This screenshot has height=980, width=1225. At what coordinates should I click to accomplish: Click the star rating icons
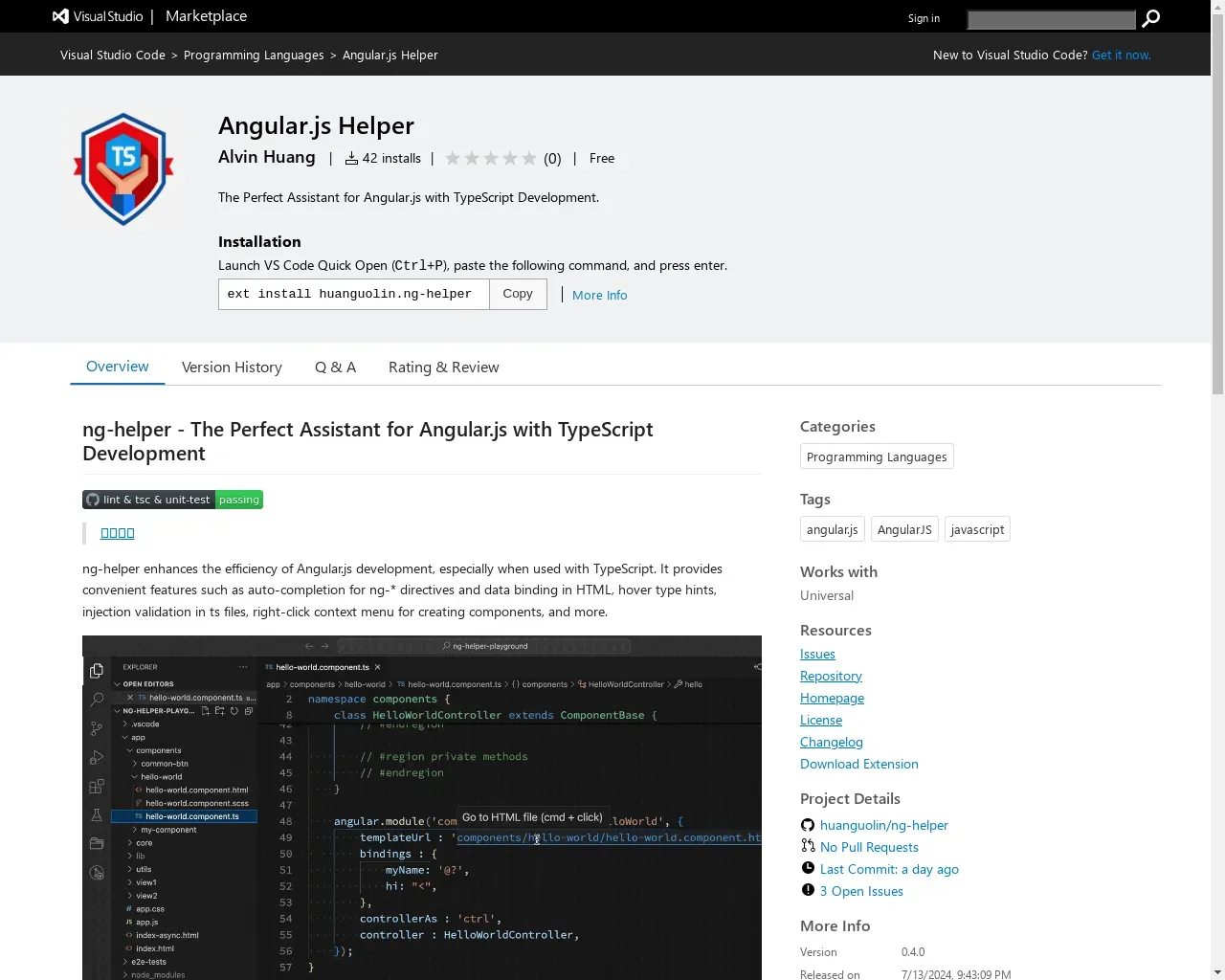(x=491, y=158)
